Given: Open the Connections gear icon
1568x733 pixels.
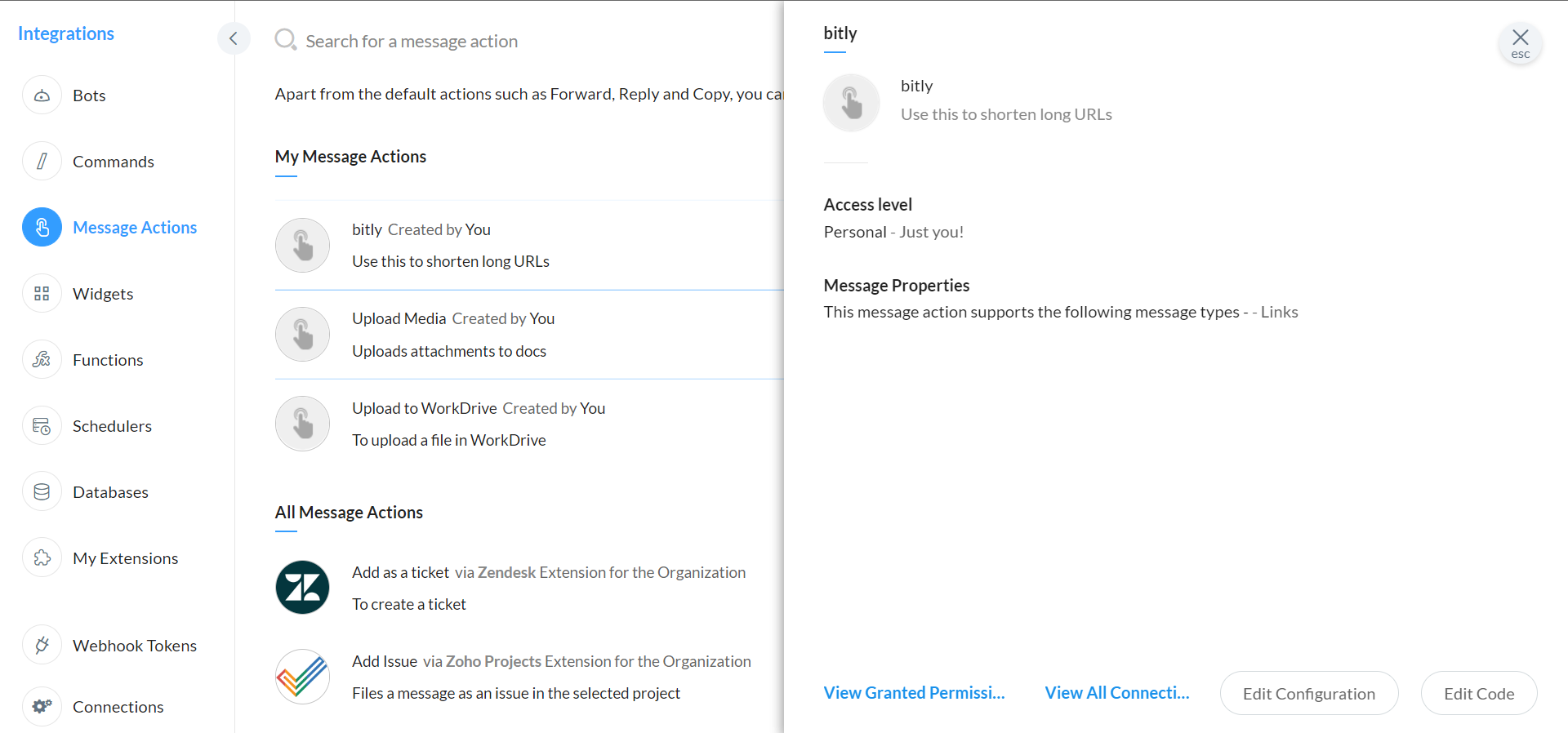Looking at the screenshot, I should click(42, 707).
